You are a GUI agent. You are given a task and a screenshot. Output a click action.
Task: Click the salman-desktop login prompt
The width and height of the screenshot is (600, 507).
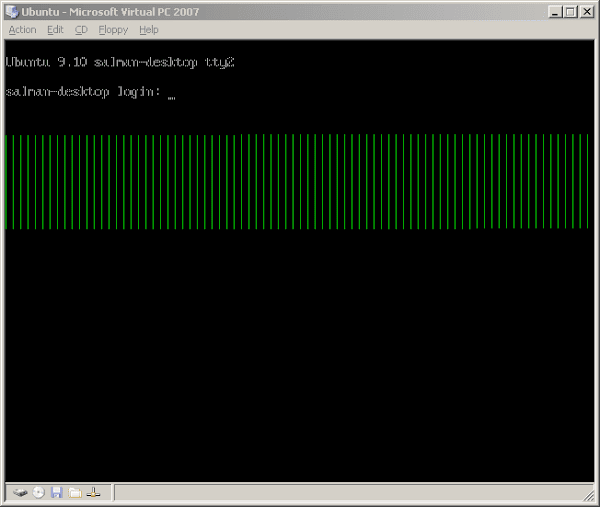pyautogui.click(x=83, y=92)
